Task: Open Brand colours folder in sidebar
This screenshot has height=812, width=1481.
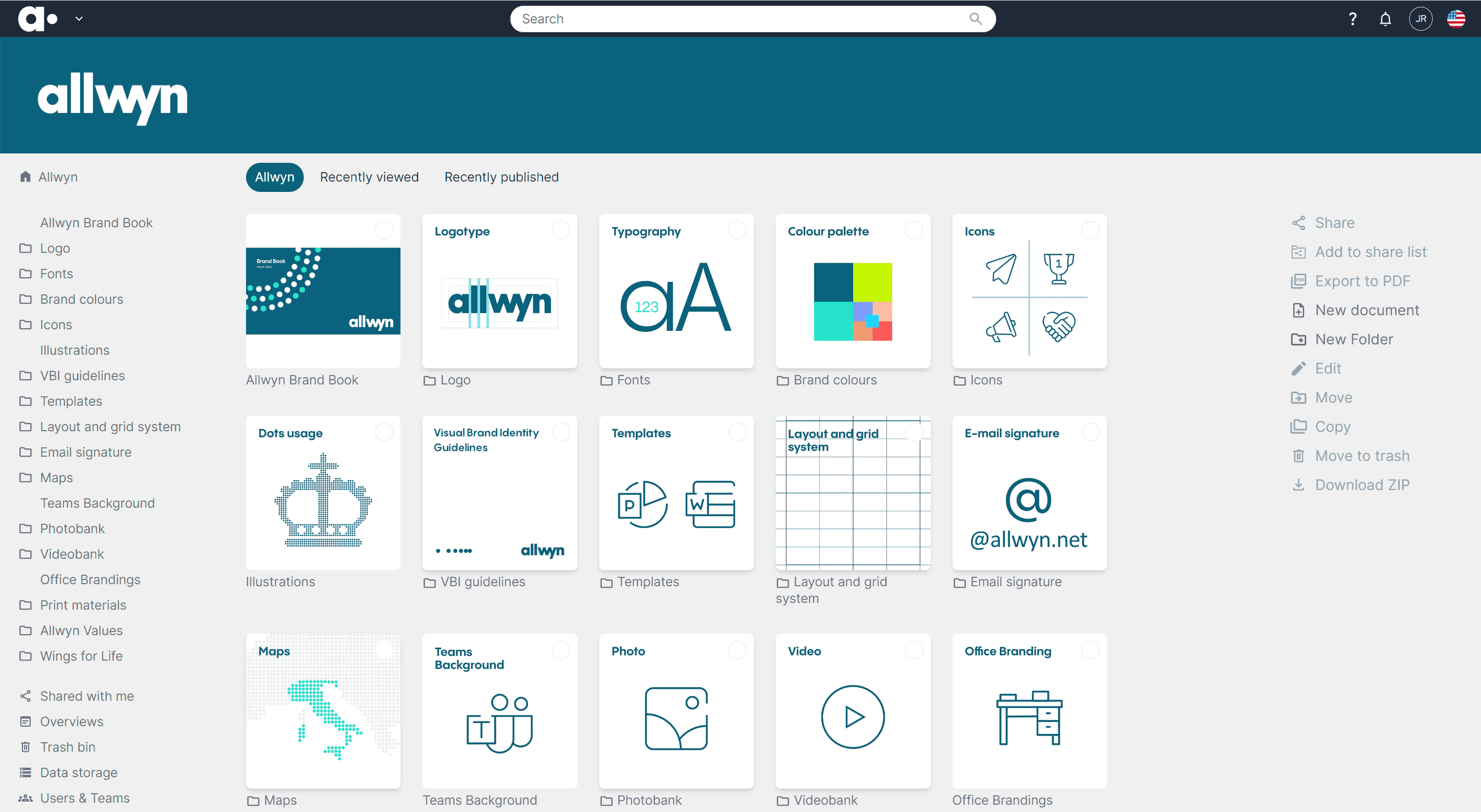Action: point(82,299)
